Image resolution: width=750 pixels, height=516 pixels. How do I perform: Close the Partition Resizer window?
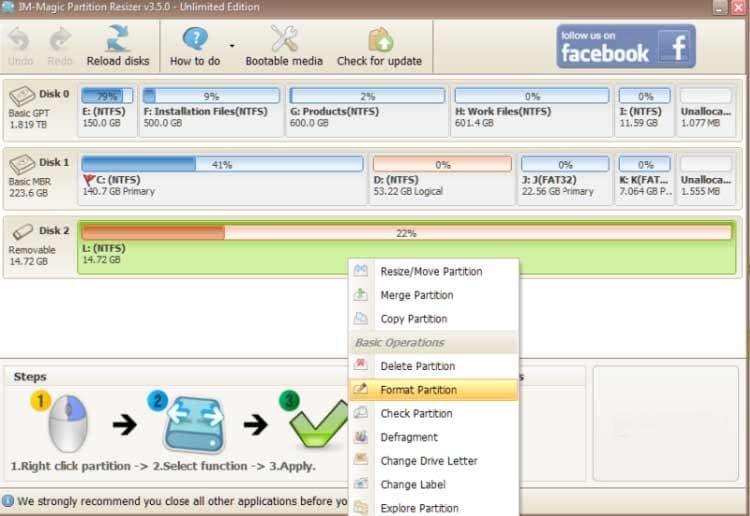pyautogui.click(x=739, y=7)
